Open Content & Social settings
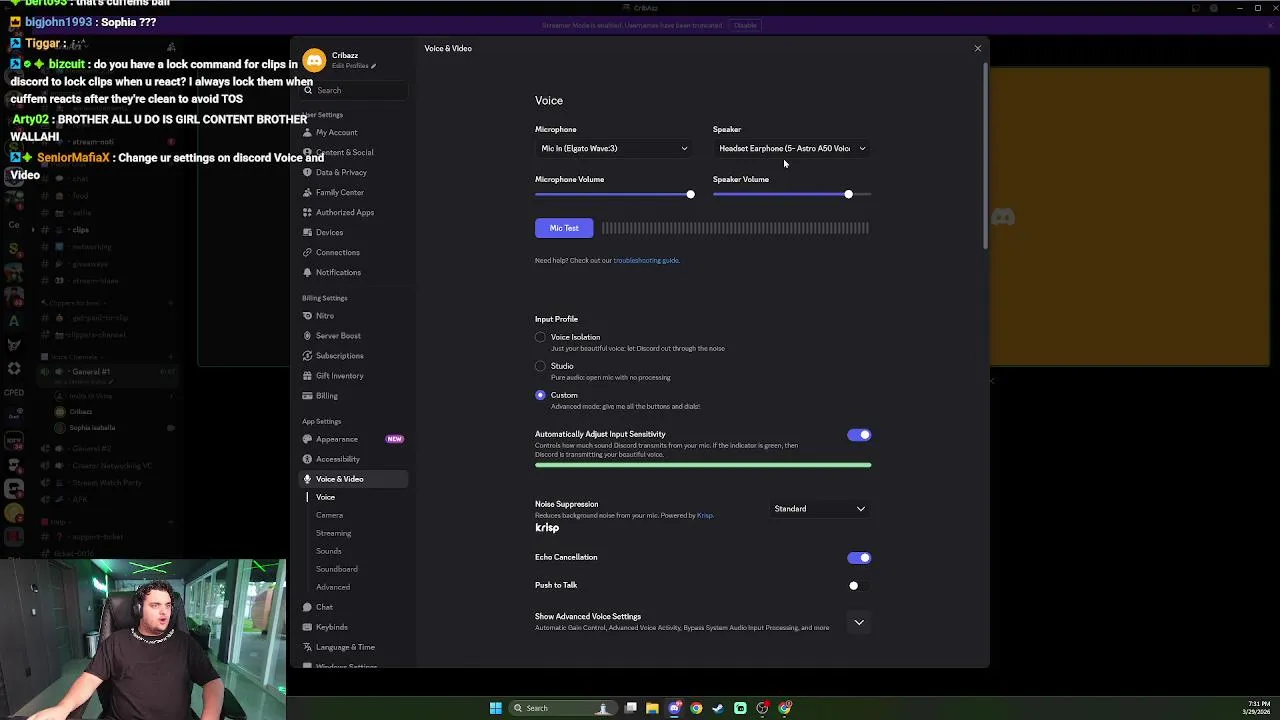 [353, 152]
